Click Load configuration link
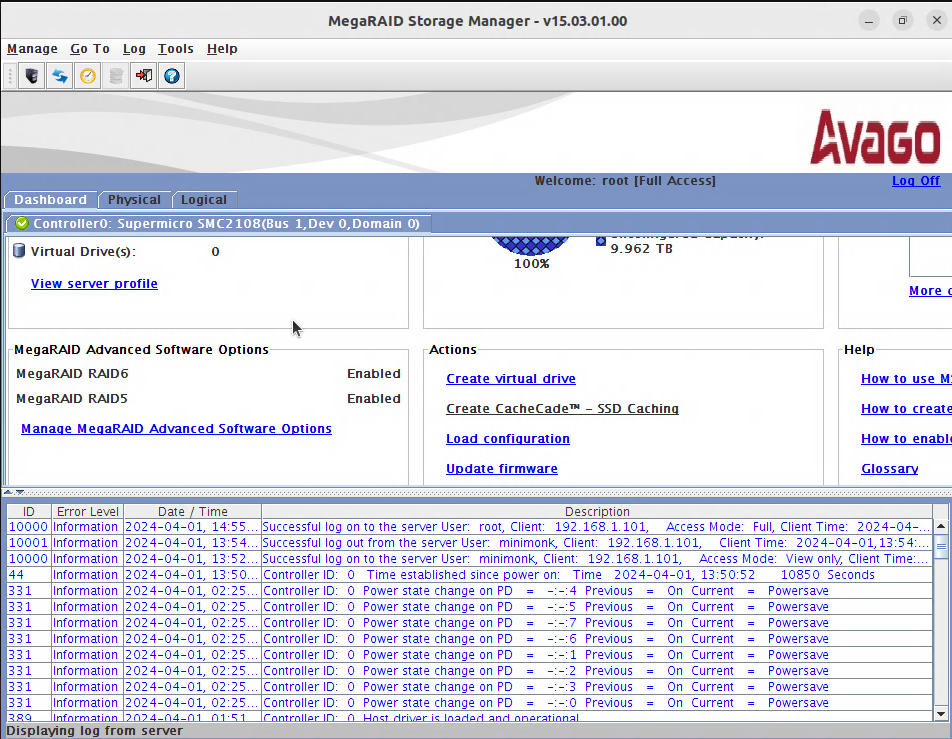 [x=508, y=438]
